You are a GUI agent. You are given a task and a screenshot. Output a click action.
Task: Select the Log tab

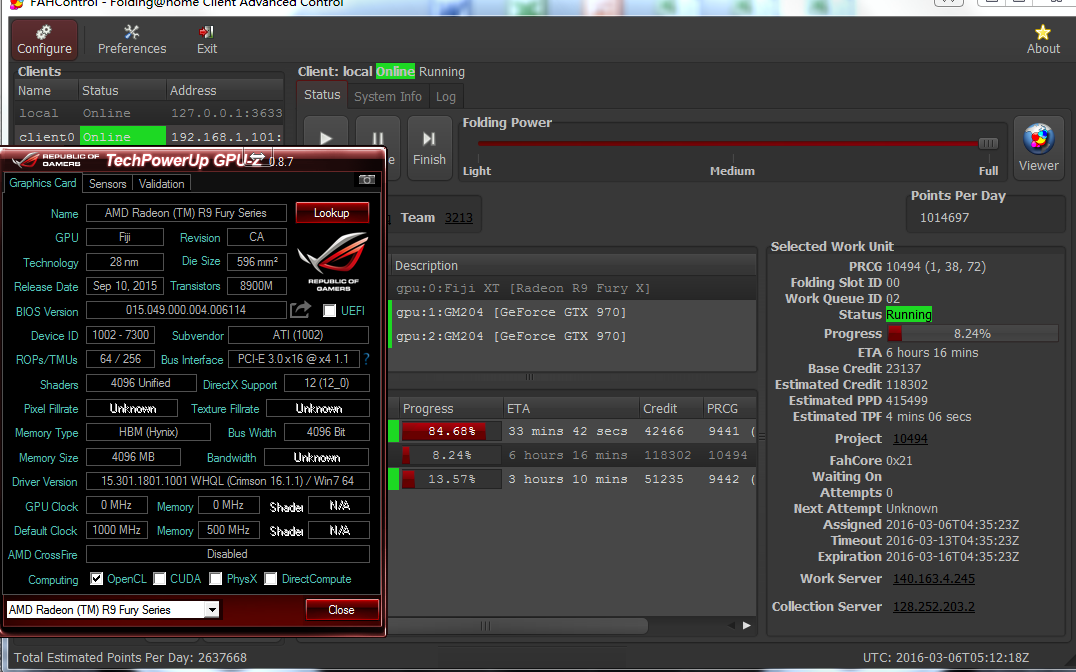tap(445, 97)
